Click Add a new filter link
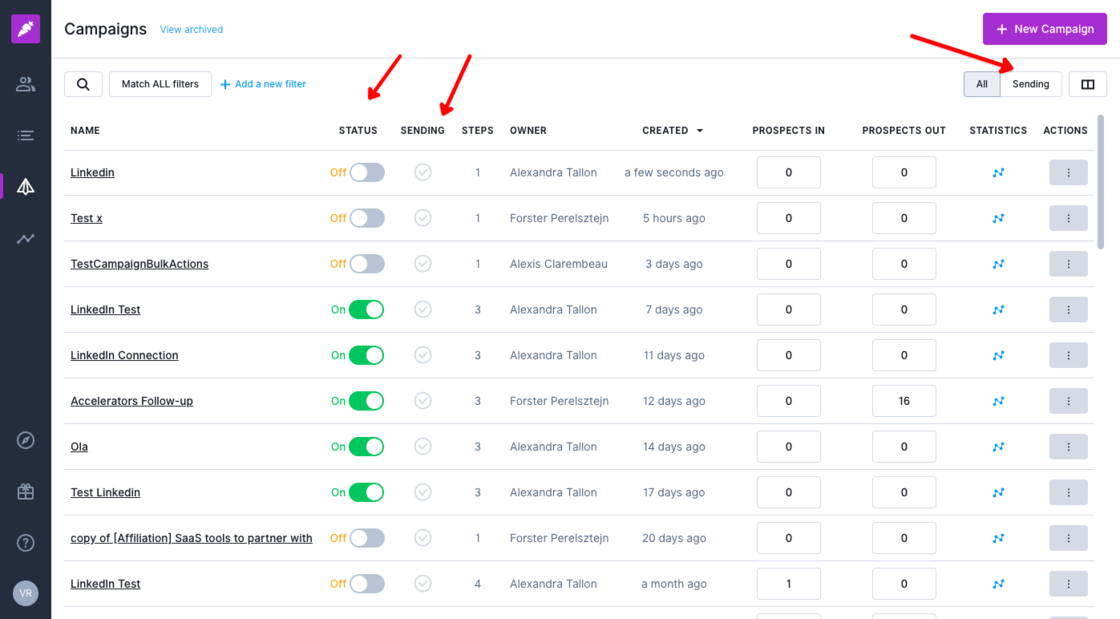 (x=263, y=84)
